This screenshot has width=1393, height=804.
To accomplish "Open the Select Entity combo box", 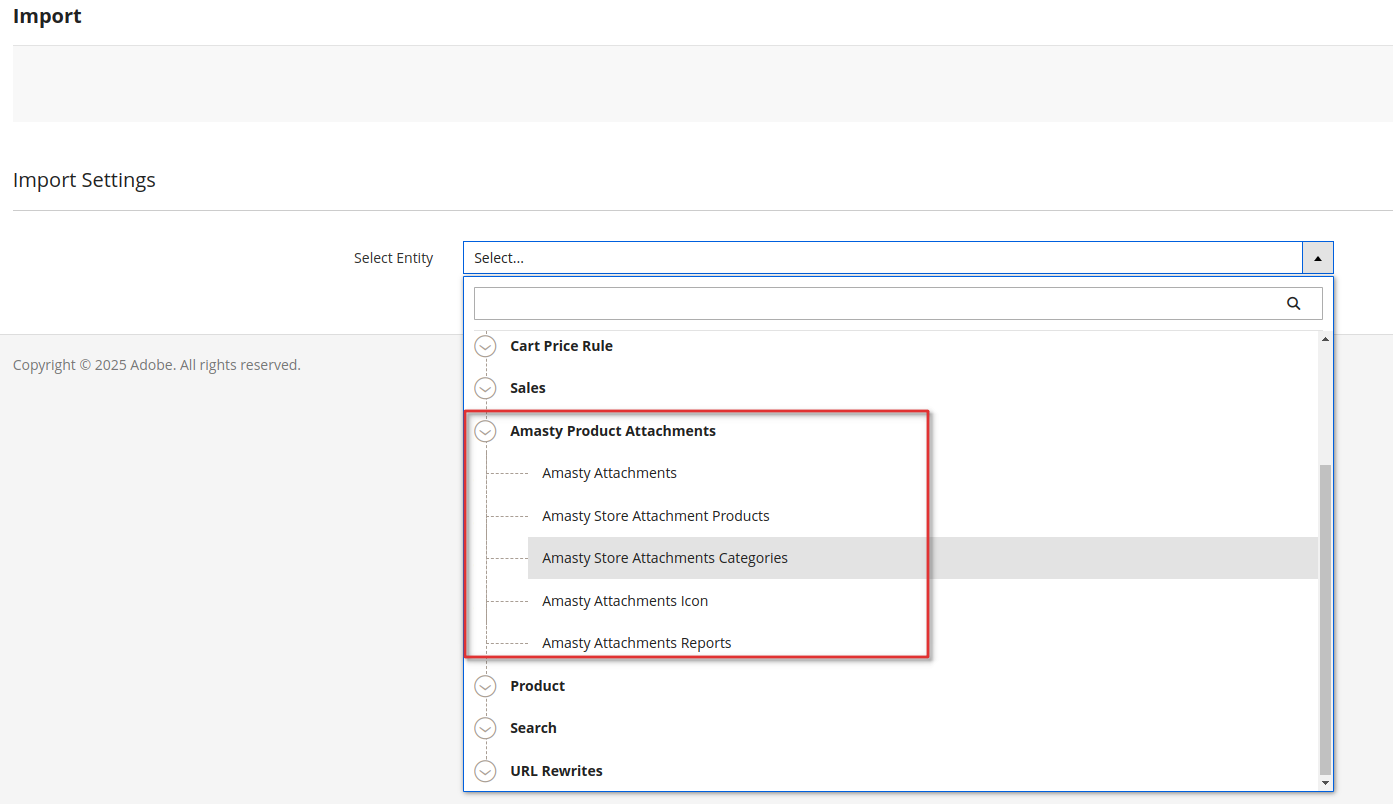I will tap(898, 258).
